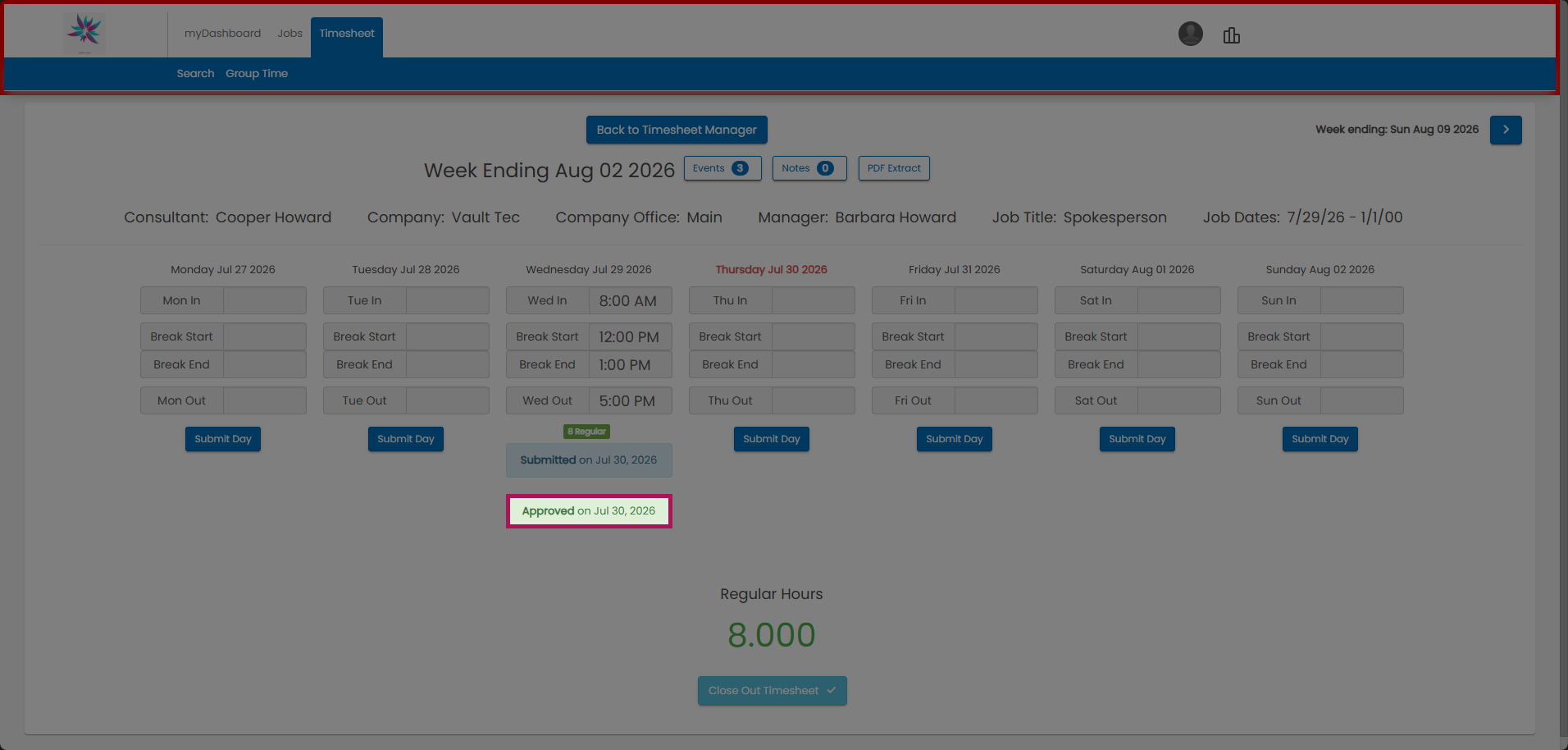Select the Timesheet tab
The image size is (1568, 750).
click(347, 37)
